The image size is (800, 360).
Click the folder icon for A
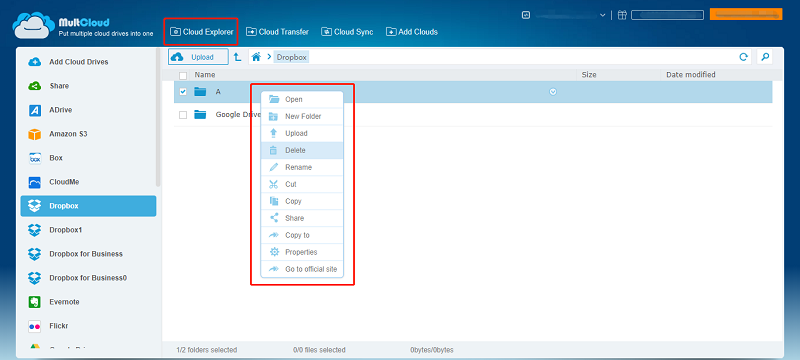[x=200, y=92]
